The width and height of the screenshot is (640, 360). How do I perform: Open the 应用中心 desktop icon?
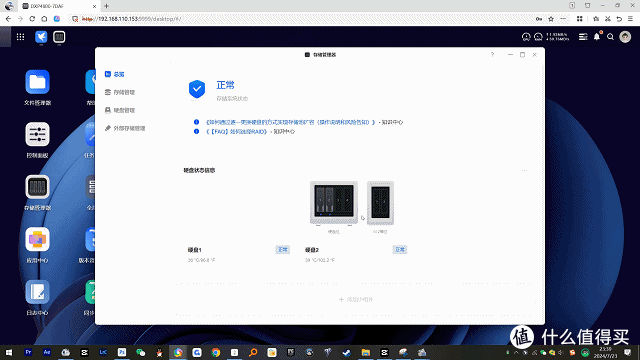37,240
